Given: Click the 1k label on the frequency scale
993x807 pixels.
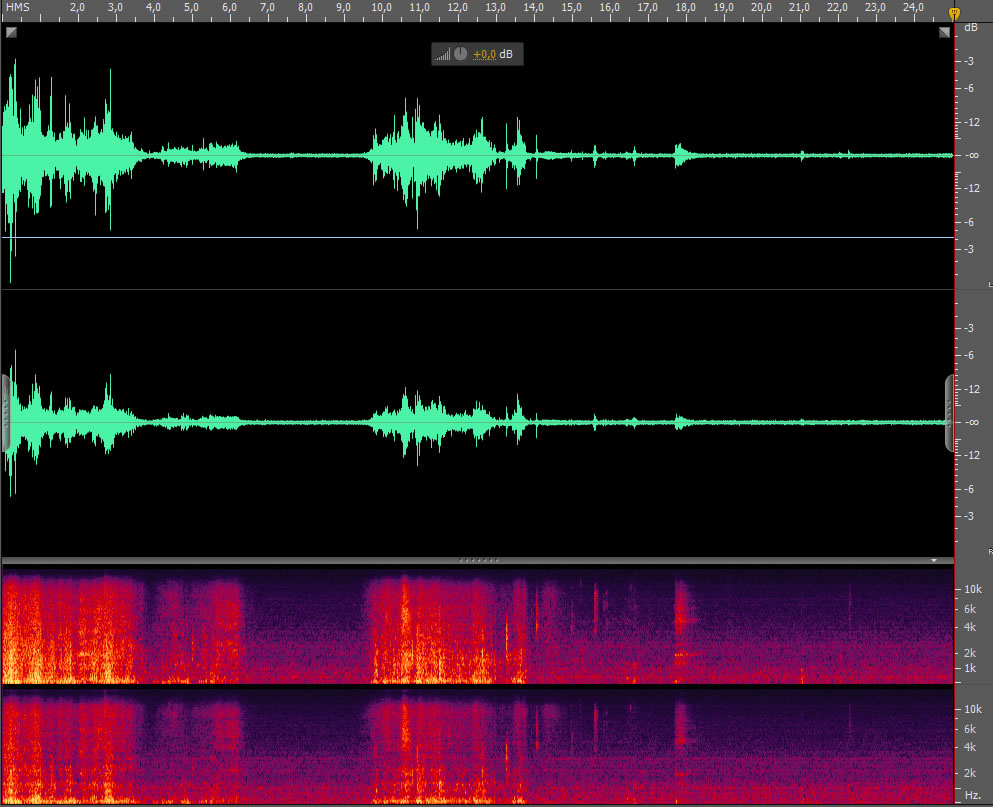Looking at the screenshot, I should click(x=970, y=668).
